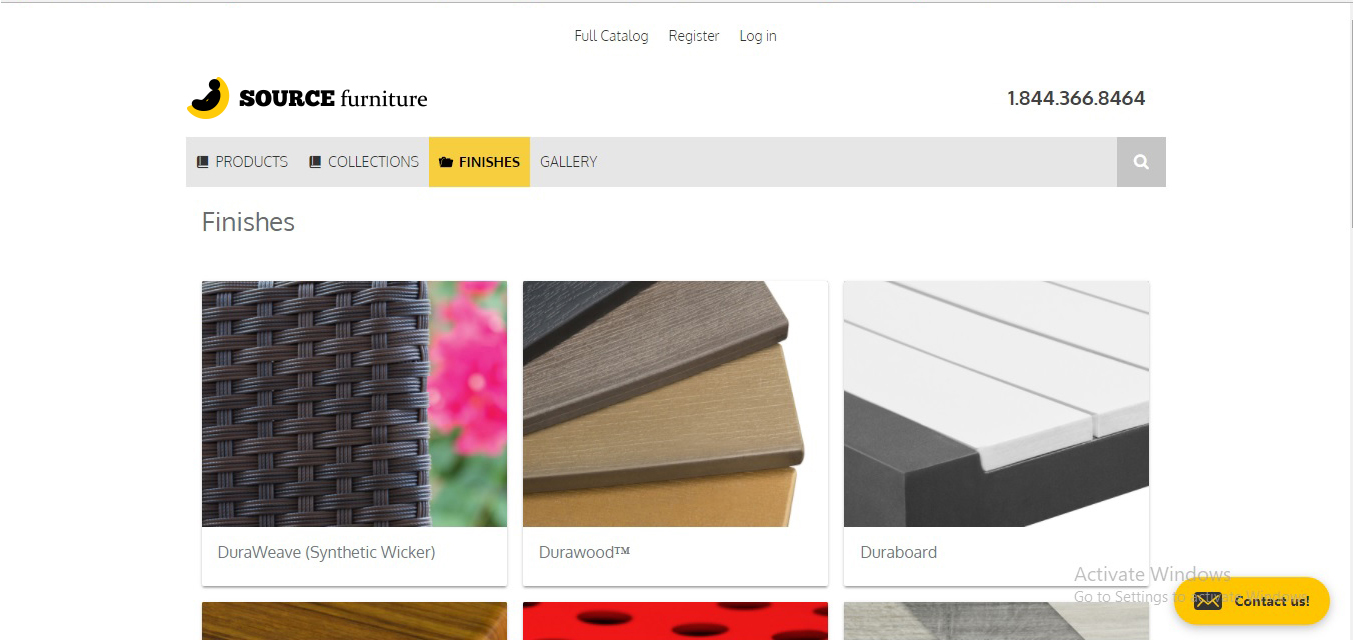Open the Collections menu item
The image size is (1353, 640).
(x=364, y=162)
